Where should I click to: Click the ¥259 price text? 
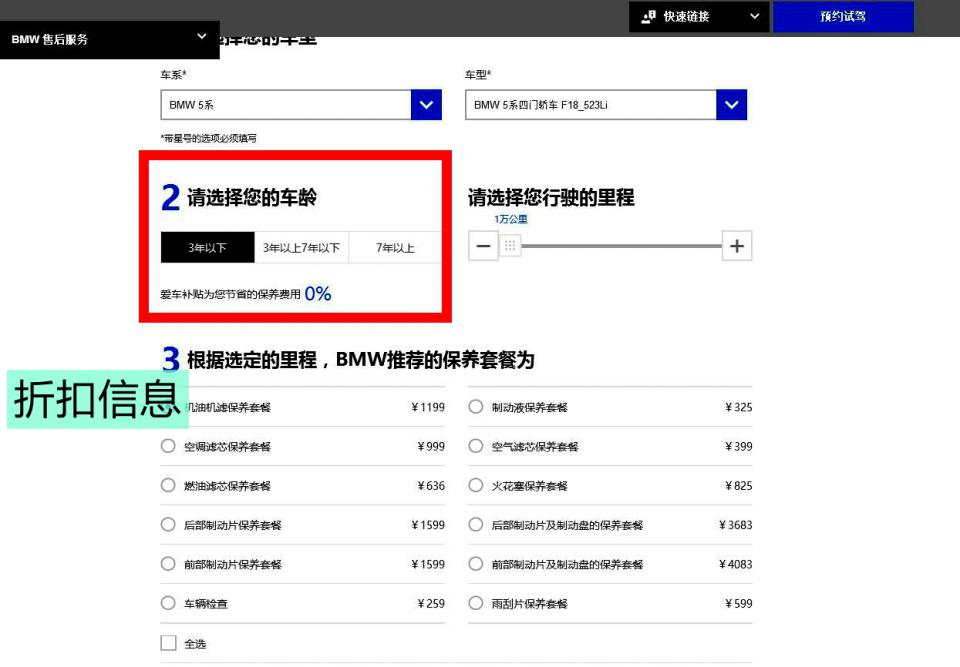(x=431, y=603)
